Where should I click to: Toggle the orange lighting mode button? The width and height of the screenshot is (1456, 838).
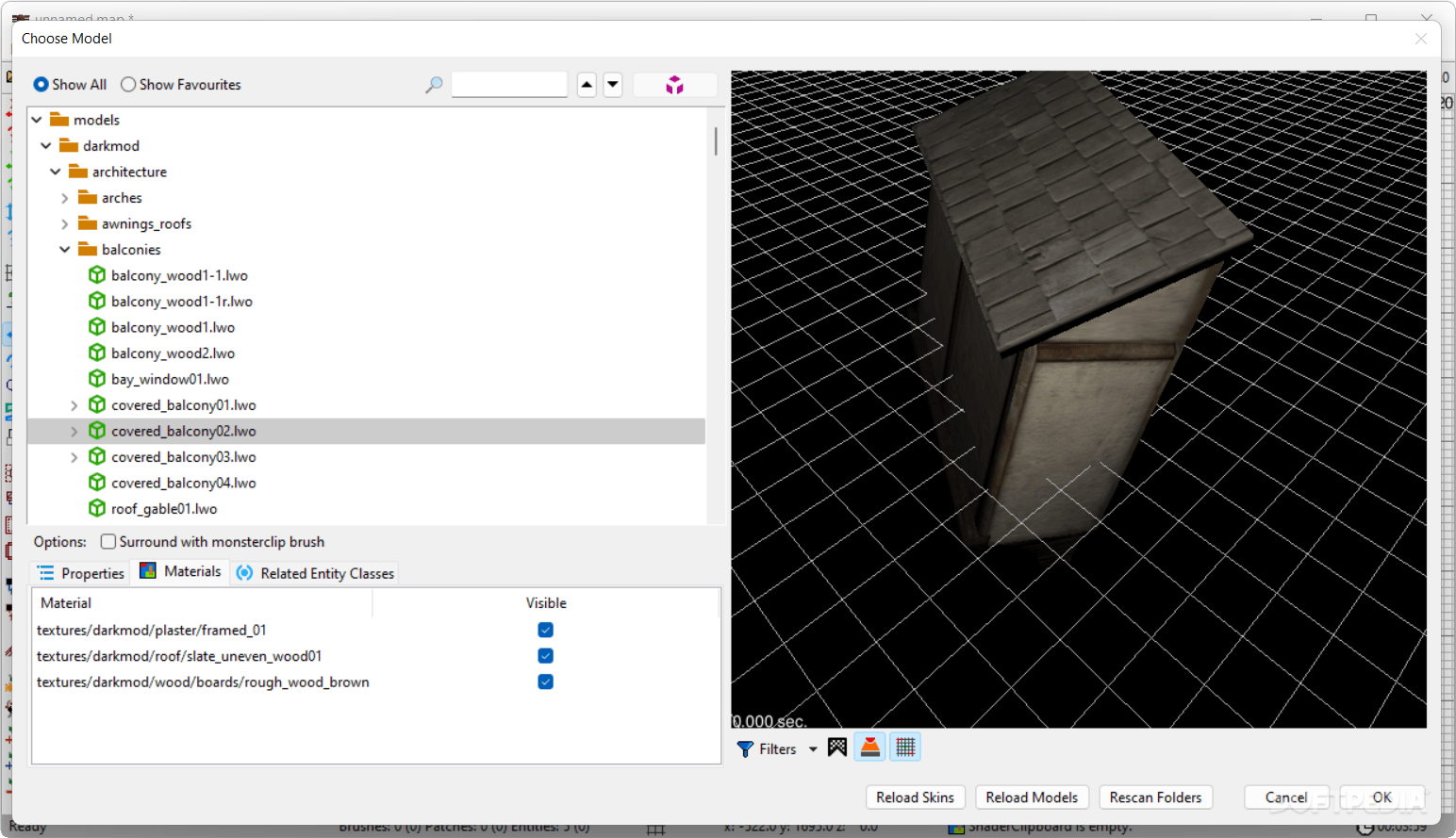coord(870,748)
